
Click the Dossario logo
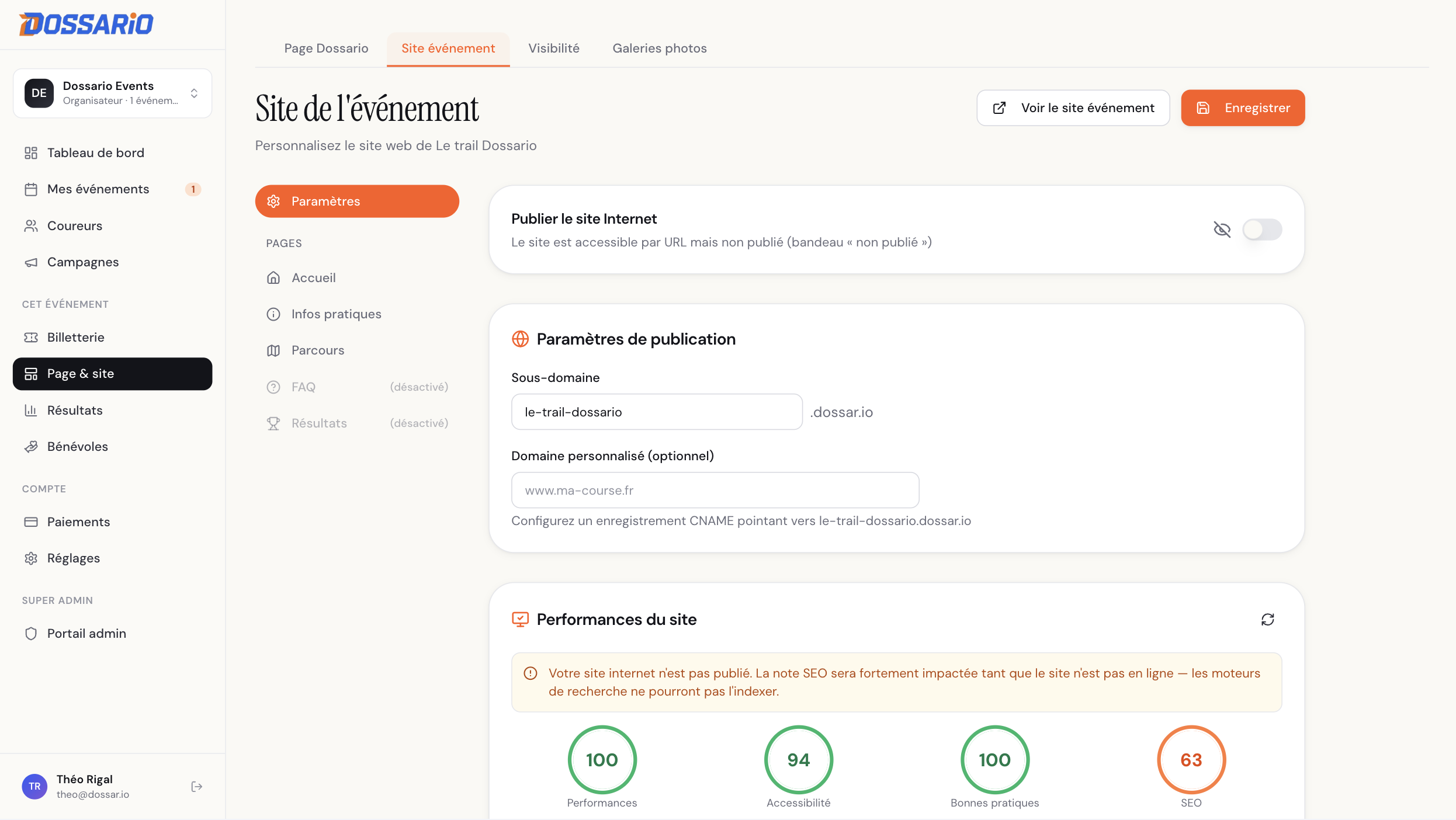click(x=86, y=24)
